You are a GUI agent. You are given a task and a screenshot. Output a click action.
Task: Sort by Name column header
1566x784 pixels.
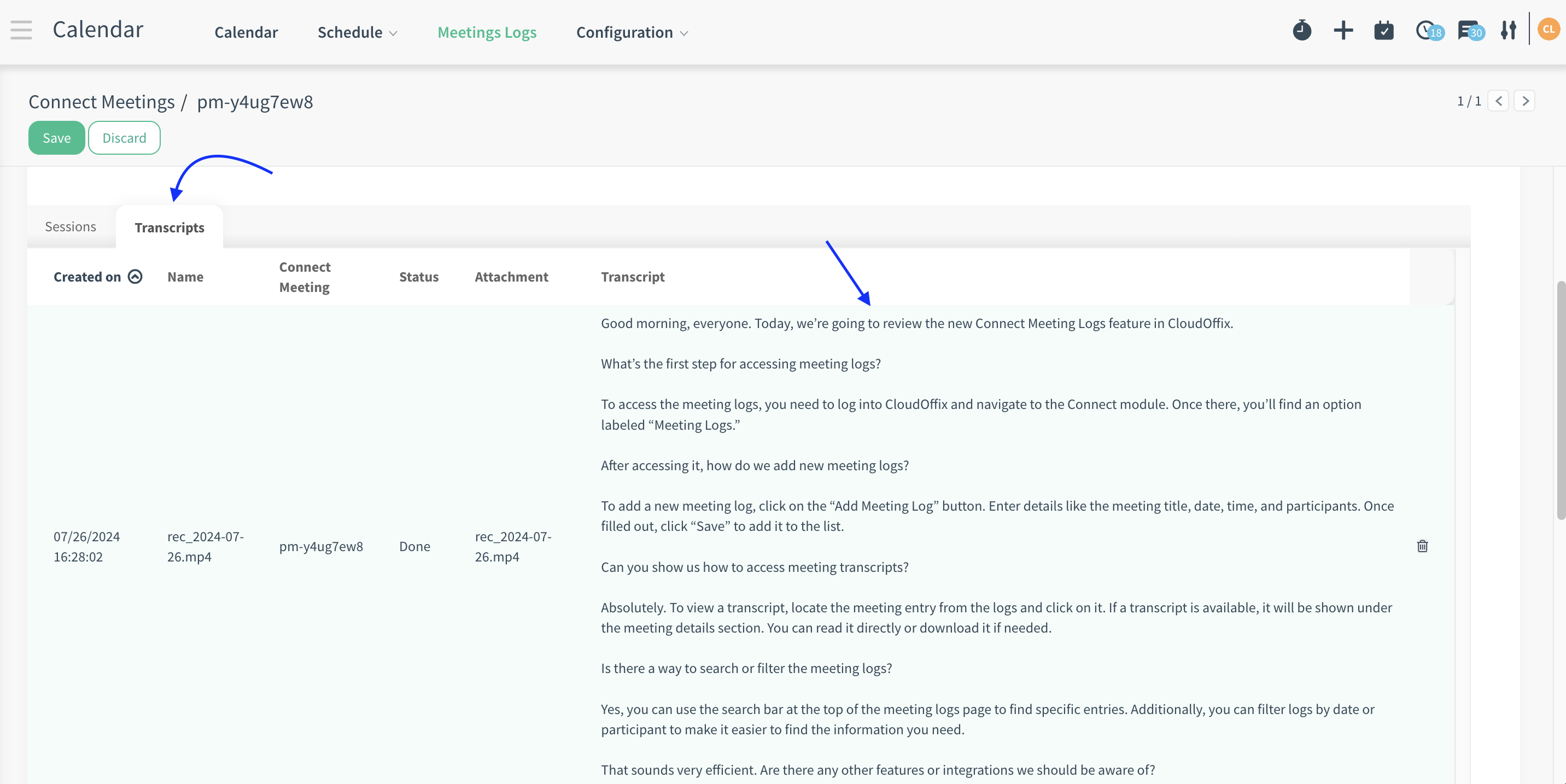coord(185,277)
